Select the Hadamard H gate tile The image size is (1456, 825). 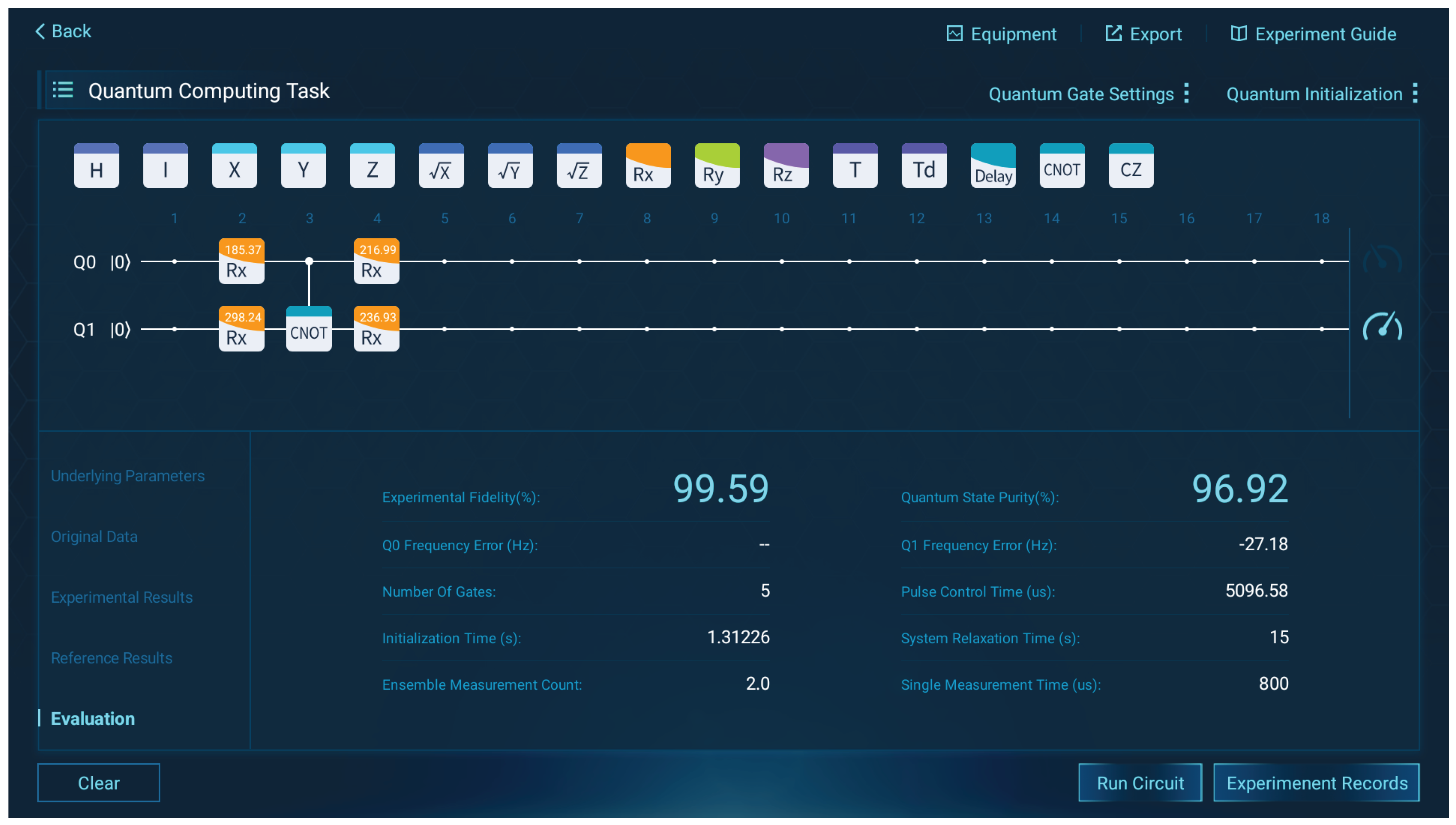click(x=96, y=166)
